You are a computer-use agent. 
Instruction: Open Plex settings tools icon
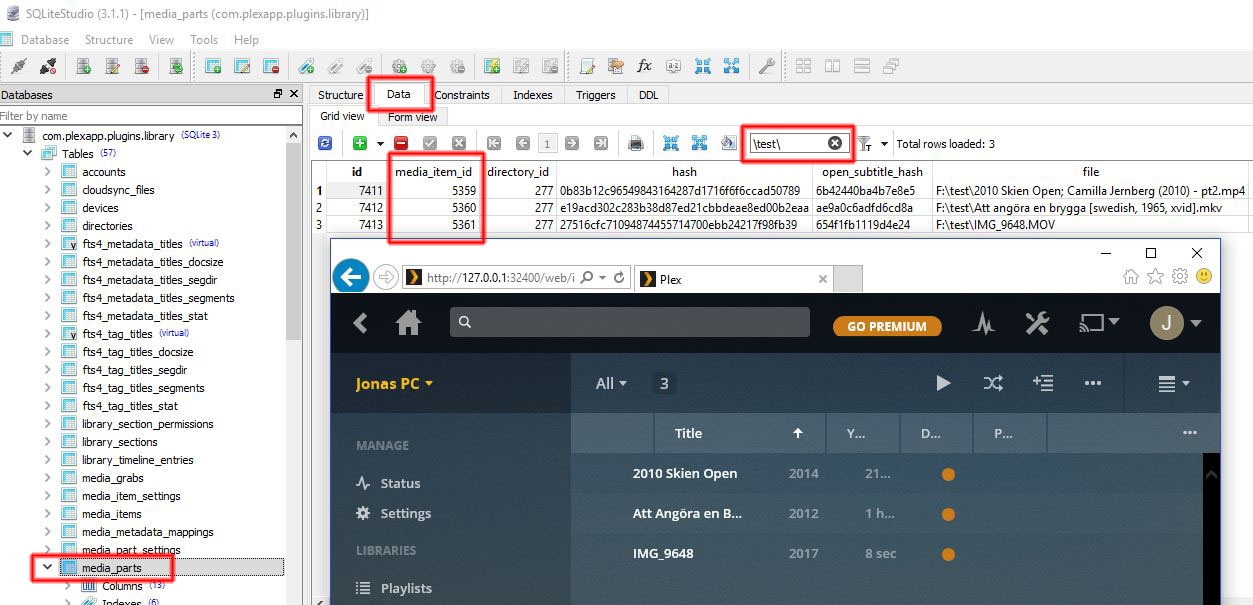1037,324
